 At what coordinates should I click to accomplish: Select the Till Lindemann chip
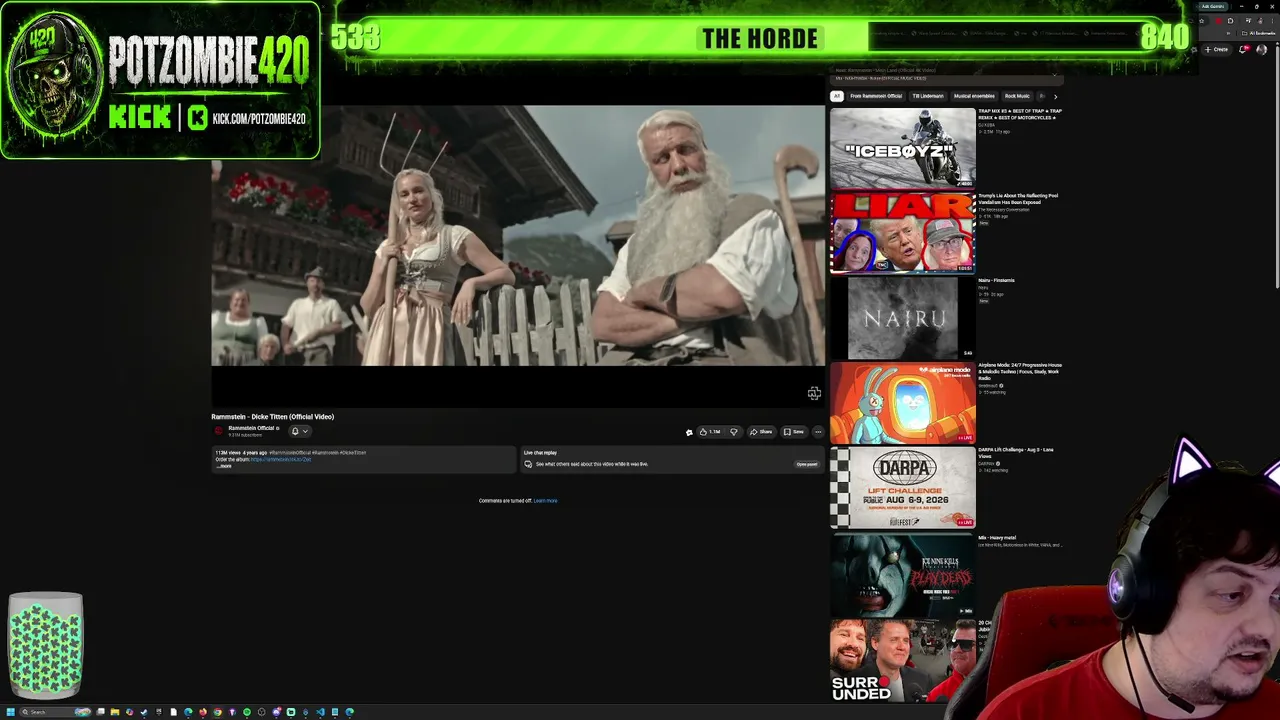[927, 96]
